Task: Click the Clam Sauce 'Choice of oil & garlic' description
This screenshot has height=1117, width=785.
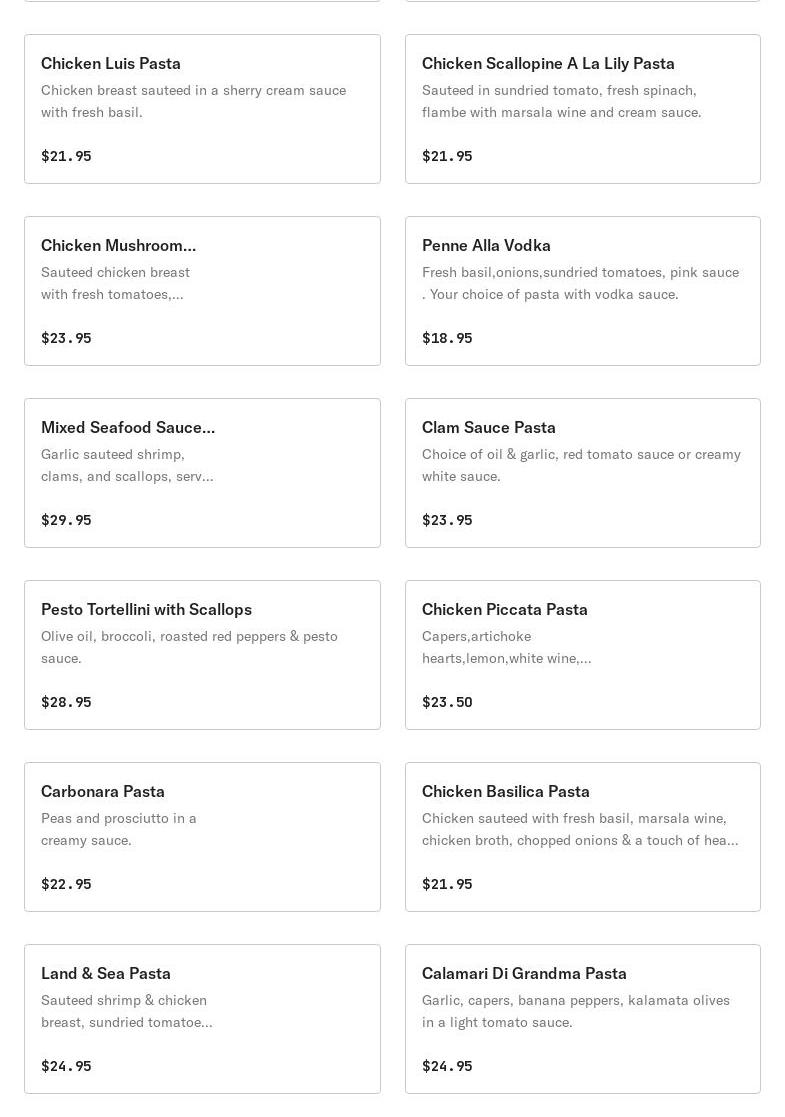Action: (581, 465)
